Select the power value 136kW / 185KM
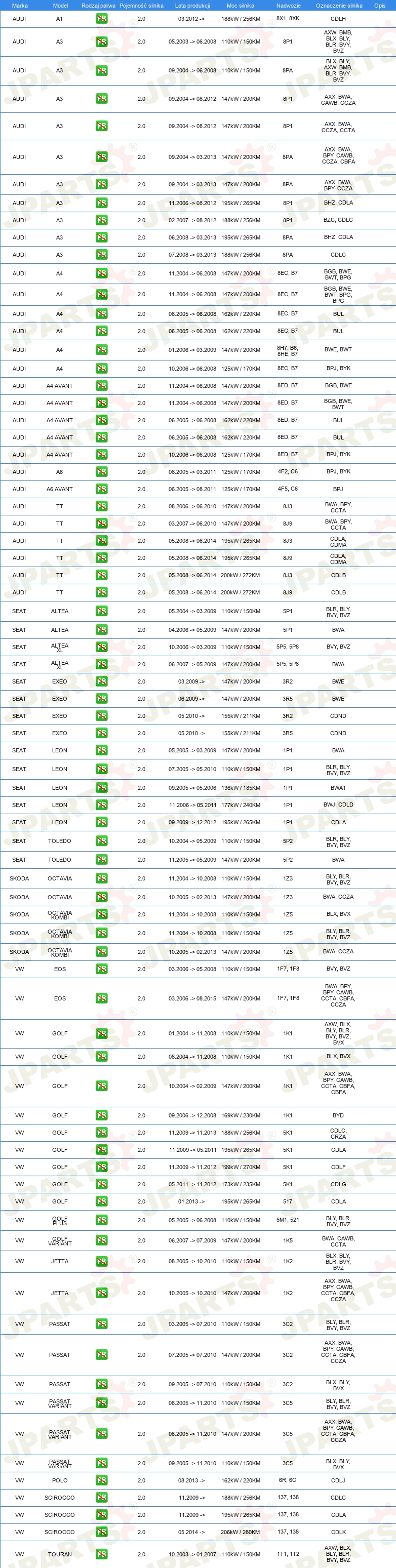 [240, 788]
